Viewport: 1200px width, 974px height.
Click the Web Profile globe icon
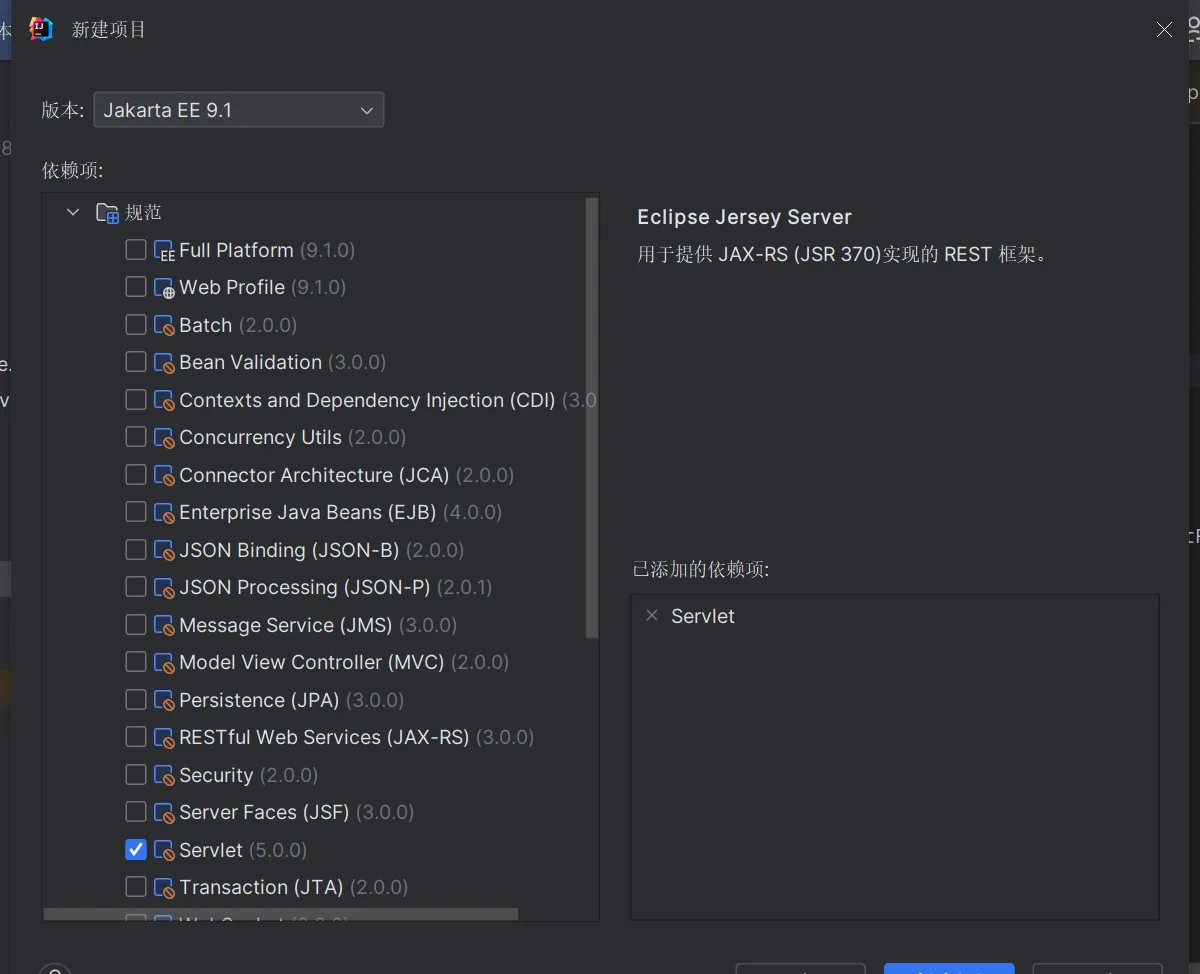(x=164, y=288)
